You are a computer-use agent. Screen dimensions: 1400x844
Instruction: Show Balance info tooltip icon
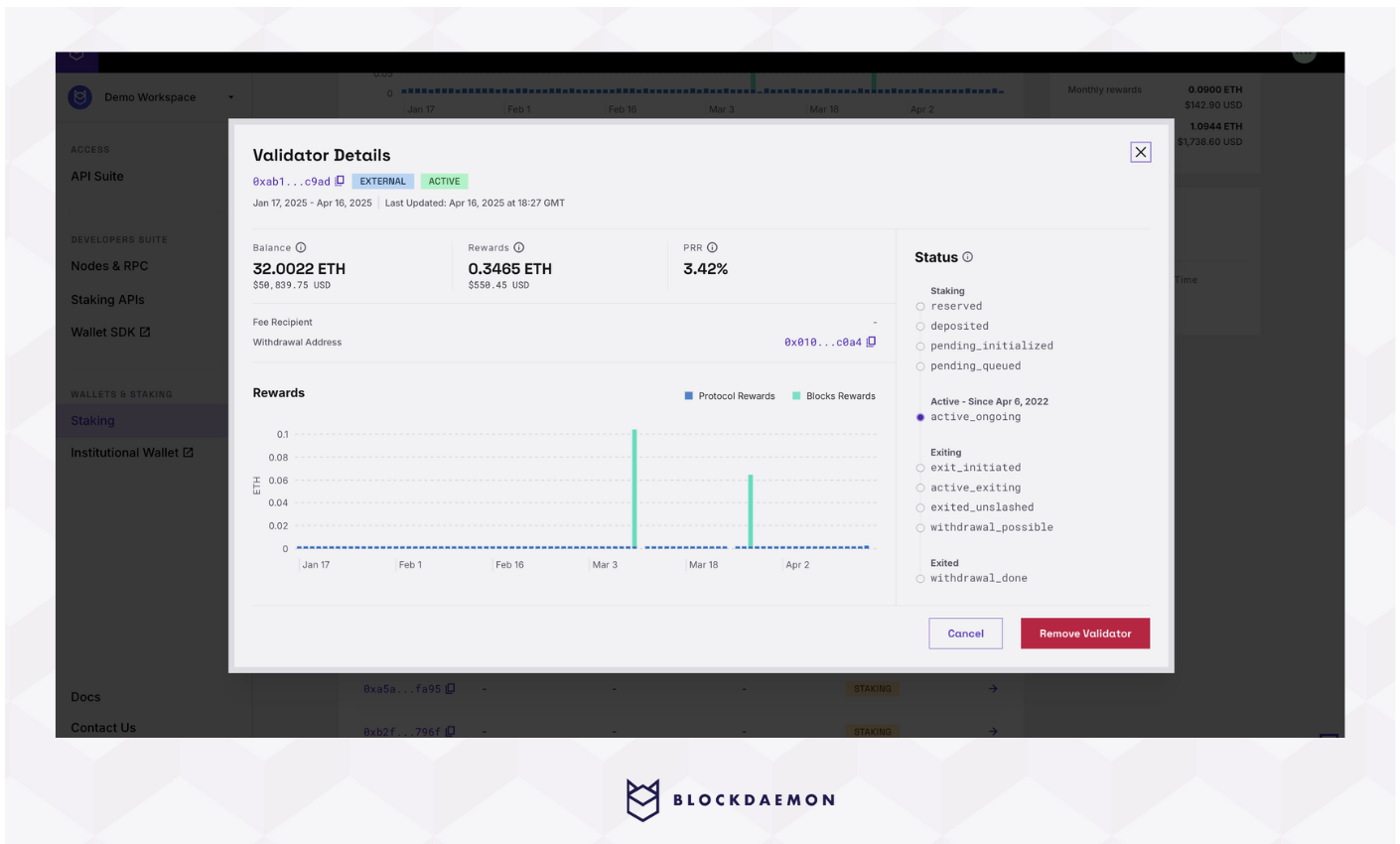(x=301, y=247)
